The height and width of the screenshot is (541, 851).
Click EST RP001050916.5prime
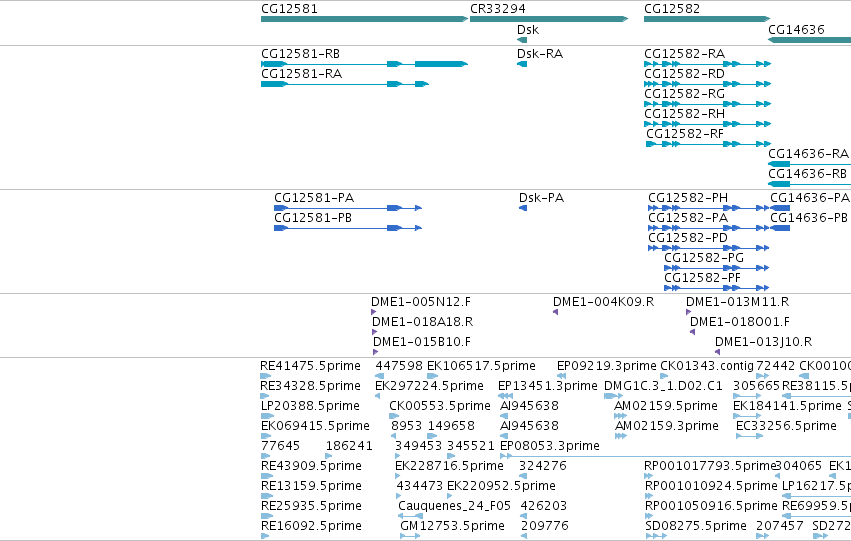click(x=650, y=517)
